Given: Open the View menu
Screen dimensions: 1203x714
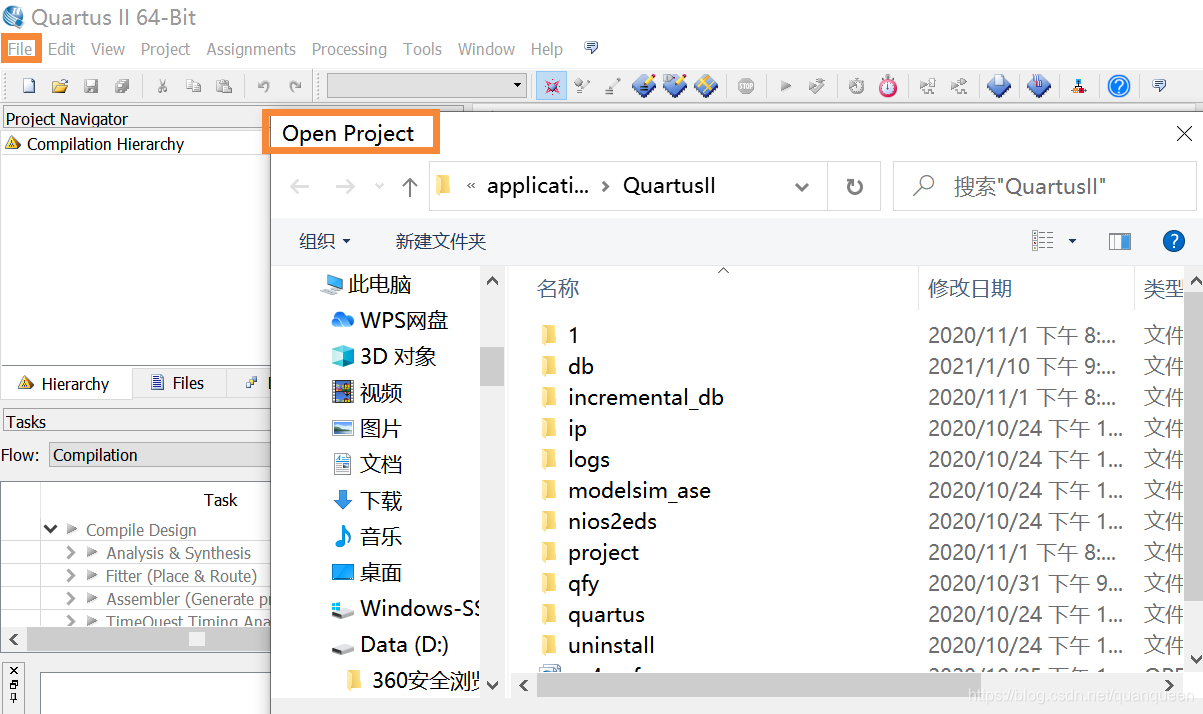Looking at the screenshot, I should point(108,49).
